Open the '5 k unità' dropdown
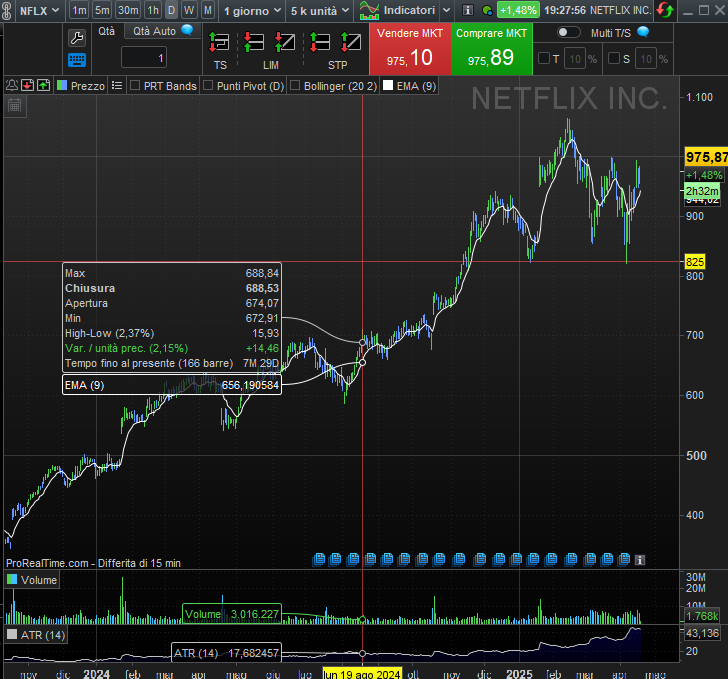Image resolution: width=728 pixels, height=679 pixels. 319,10
